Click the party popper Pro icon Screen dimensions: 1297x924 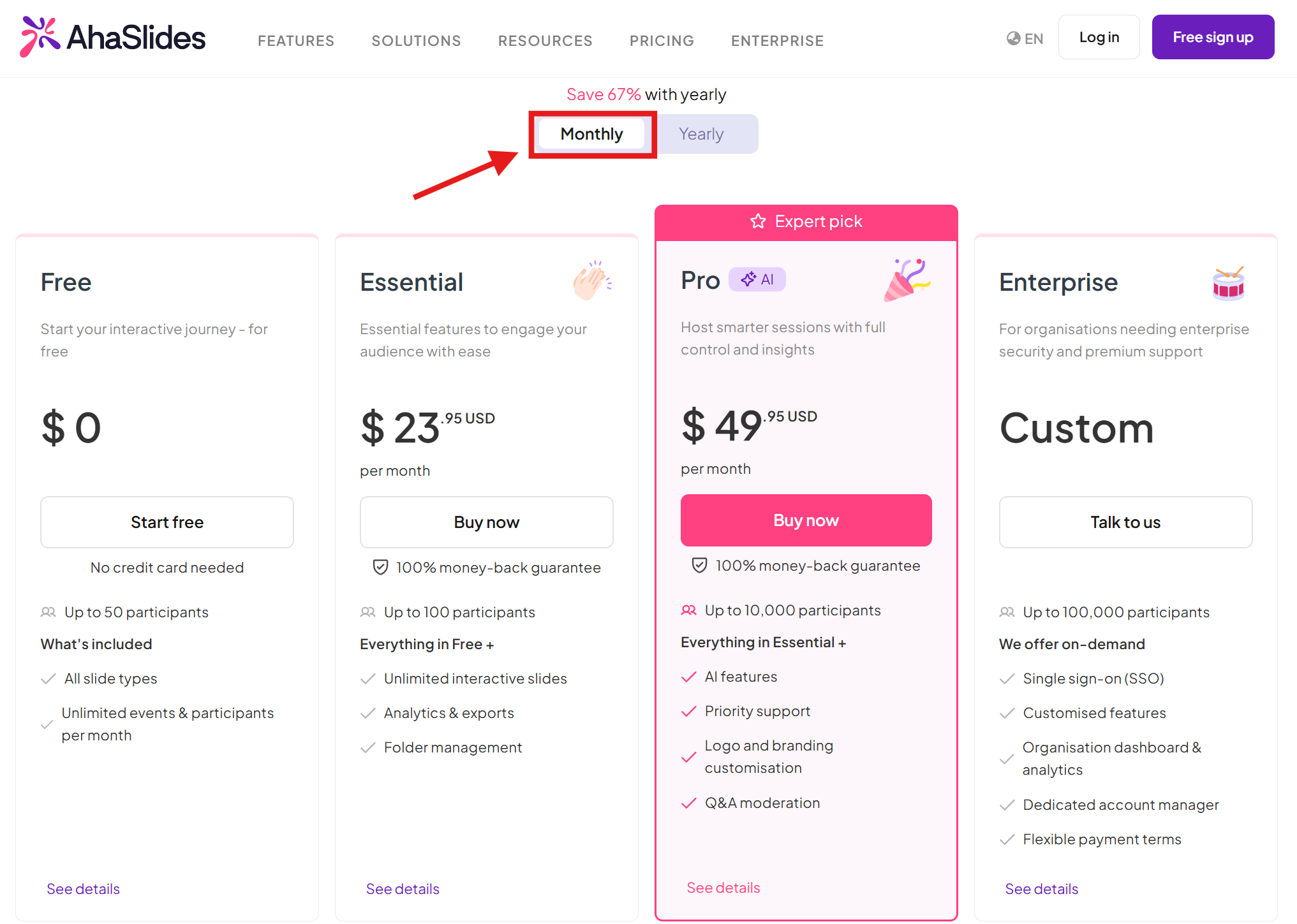(x=907, y=280)
